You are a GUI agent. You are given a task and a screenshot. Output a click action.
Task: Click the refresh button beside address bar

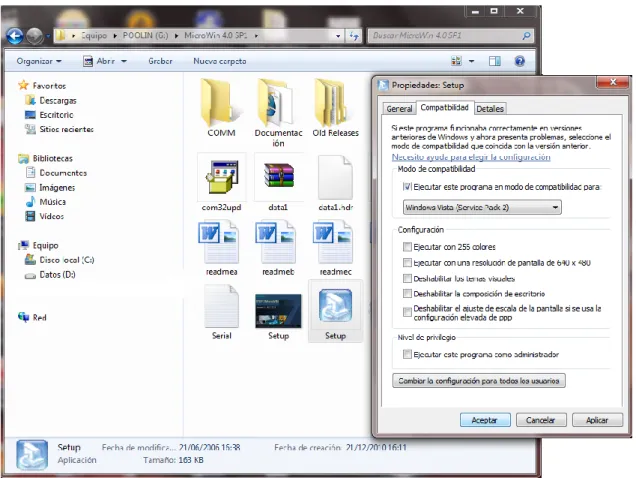(354, 36)
